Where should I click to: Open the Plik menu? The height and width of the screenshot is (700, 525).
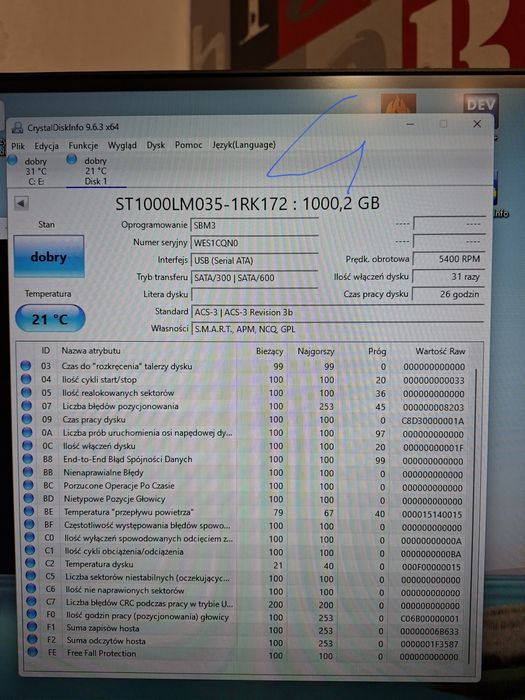(18, 146)
